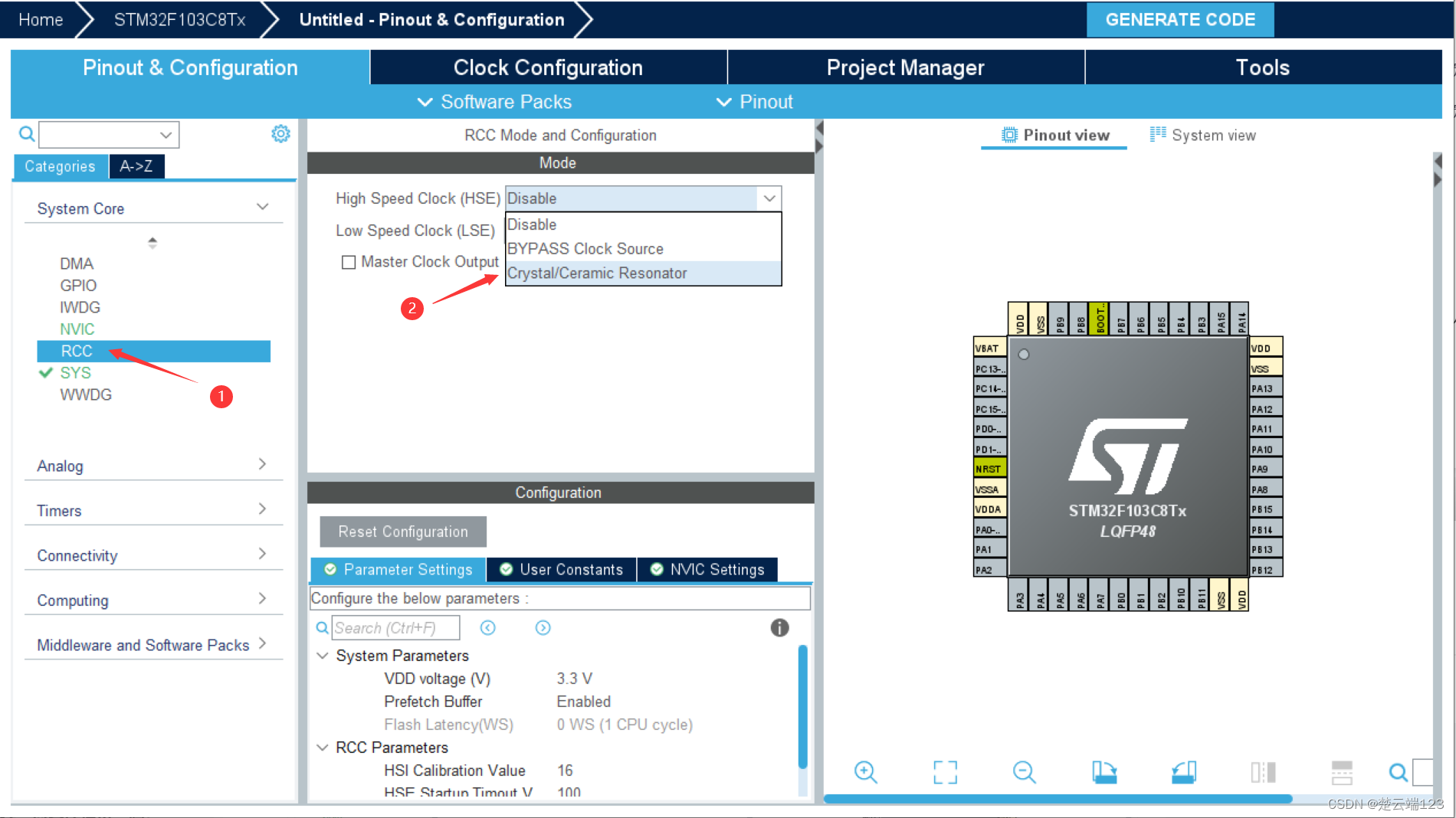
Task: Click the PA9 pin on the chip
Action: pyautogui.click(x=1266, y=469)
